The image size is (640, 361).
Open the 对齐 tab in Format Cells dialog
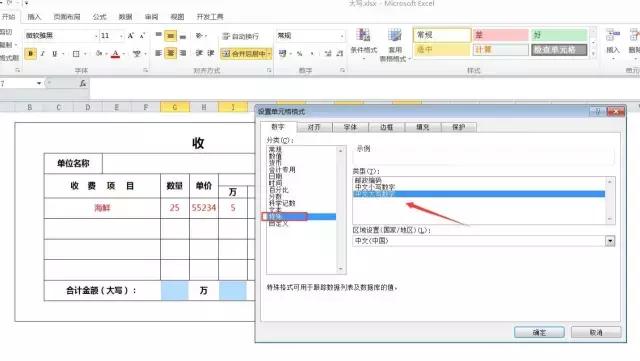(314, 127)
